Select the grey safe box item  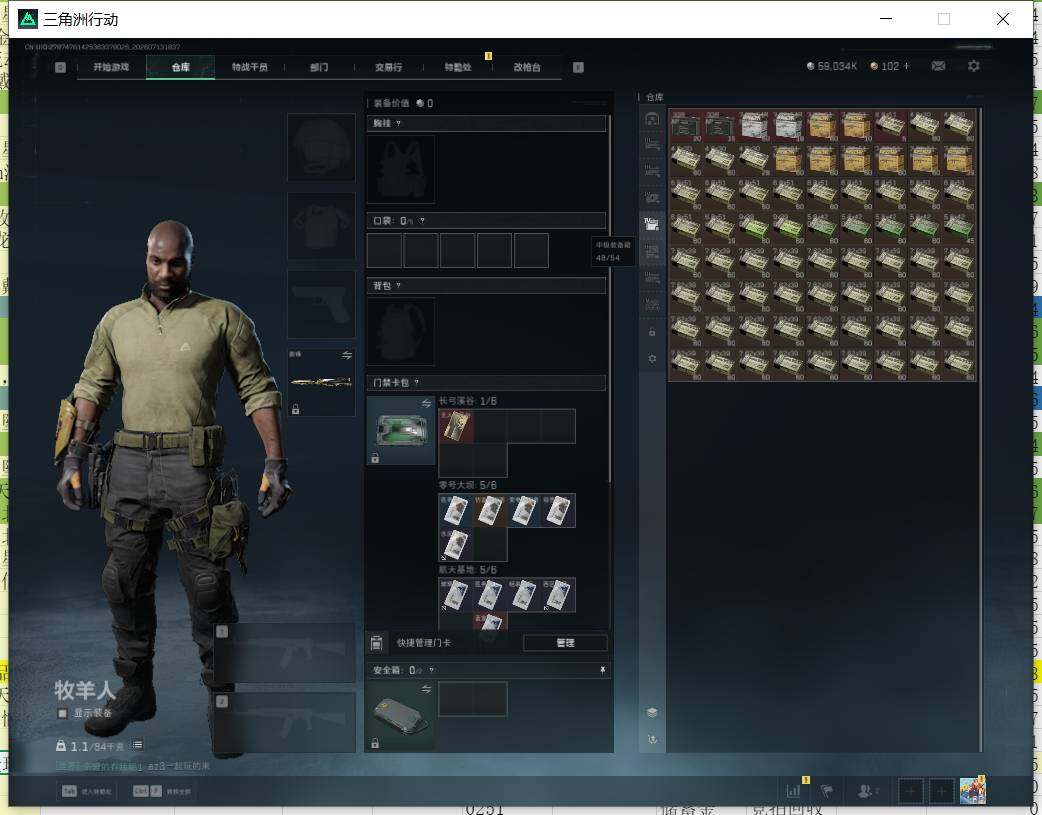tap(401, 715)
